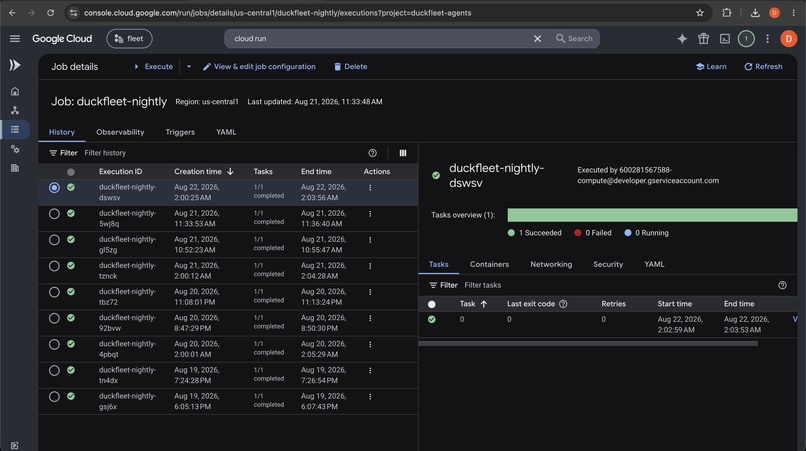Click the Search button in the search bar
This screenshot has height=451, width=806.
click(x=574, y=39)
